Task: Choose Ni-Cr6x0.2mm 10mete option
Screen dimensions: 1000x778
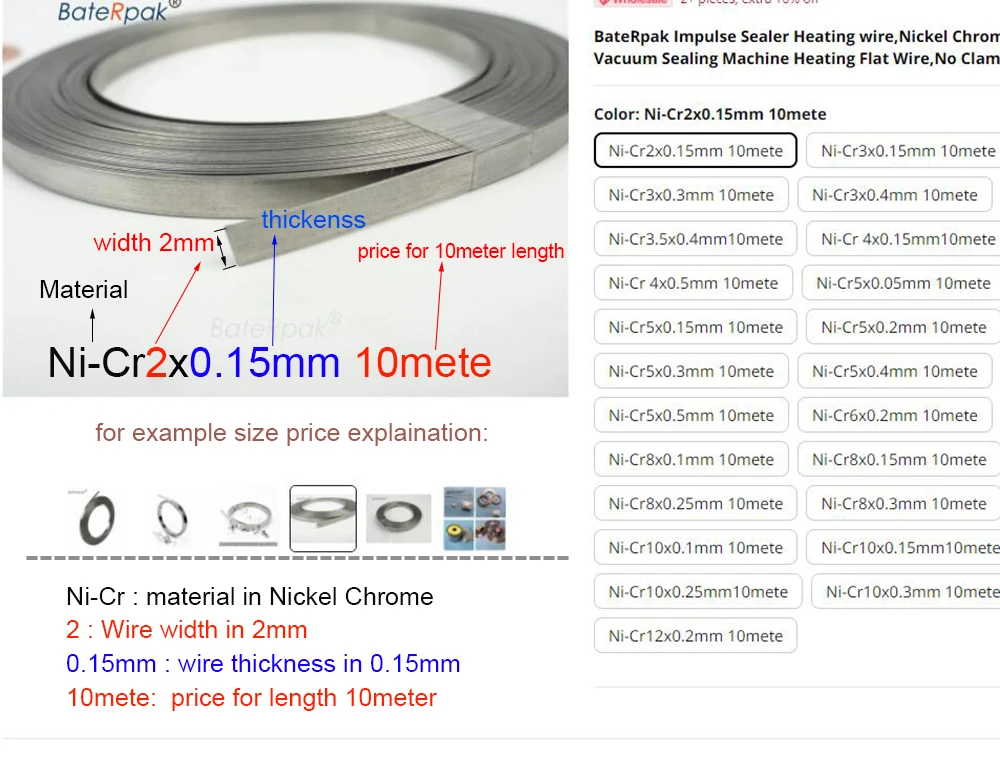Action: (895, 415)
